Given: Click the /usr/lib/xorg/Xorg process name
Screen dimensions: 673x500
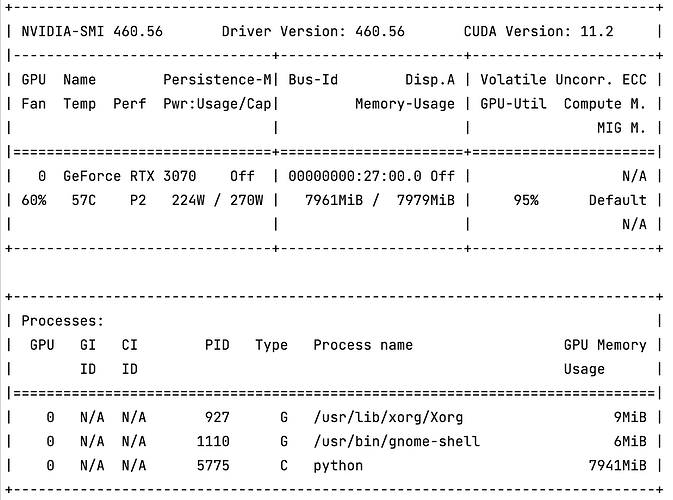Looking at the screenshot, I should point(388,417).
